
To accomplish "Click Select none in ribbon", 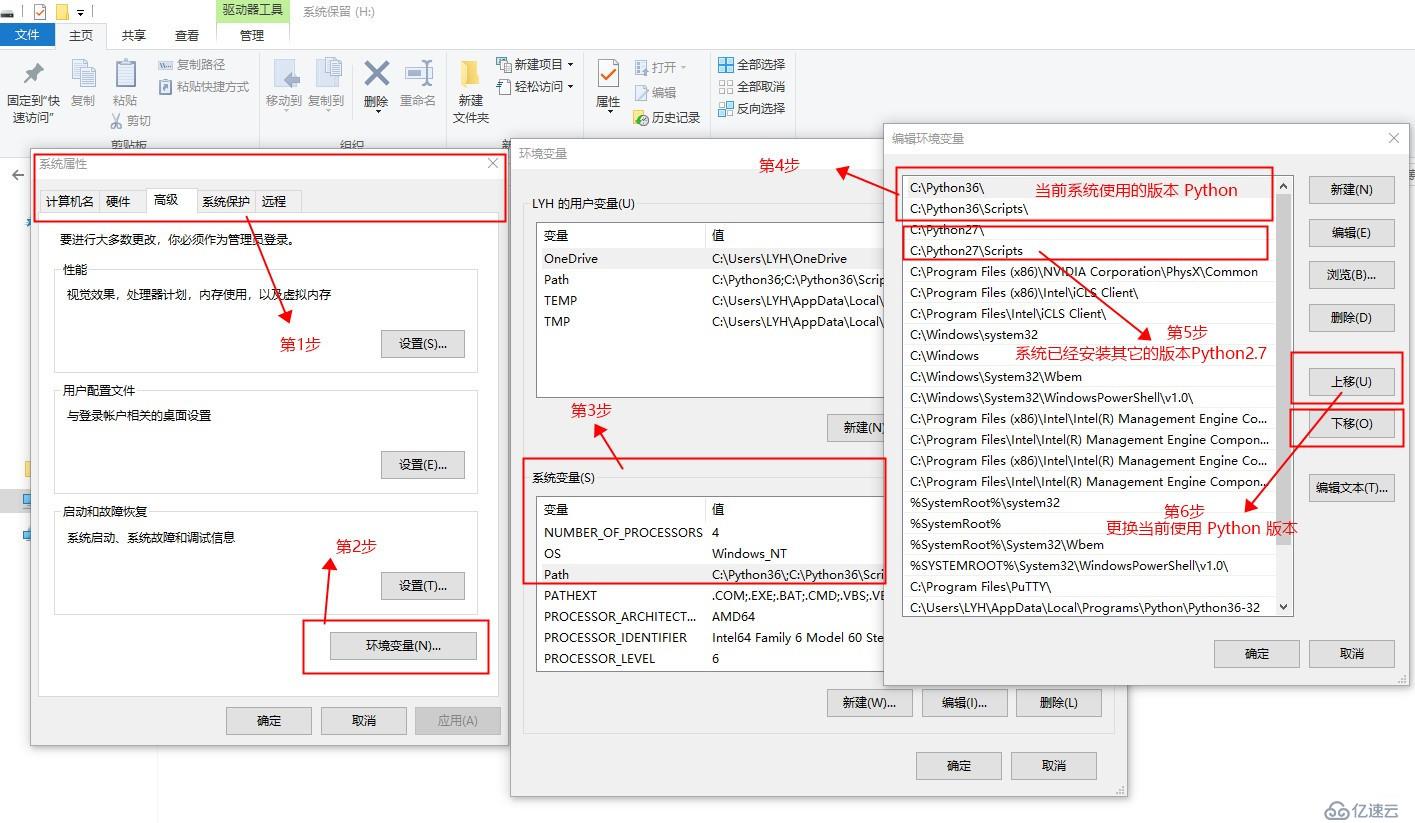I will [751, 87].
